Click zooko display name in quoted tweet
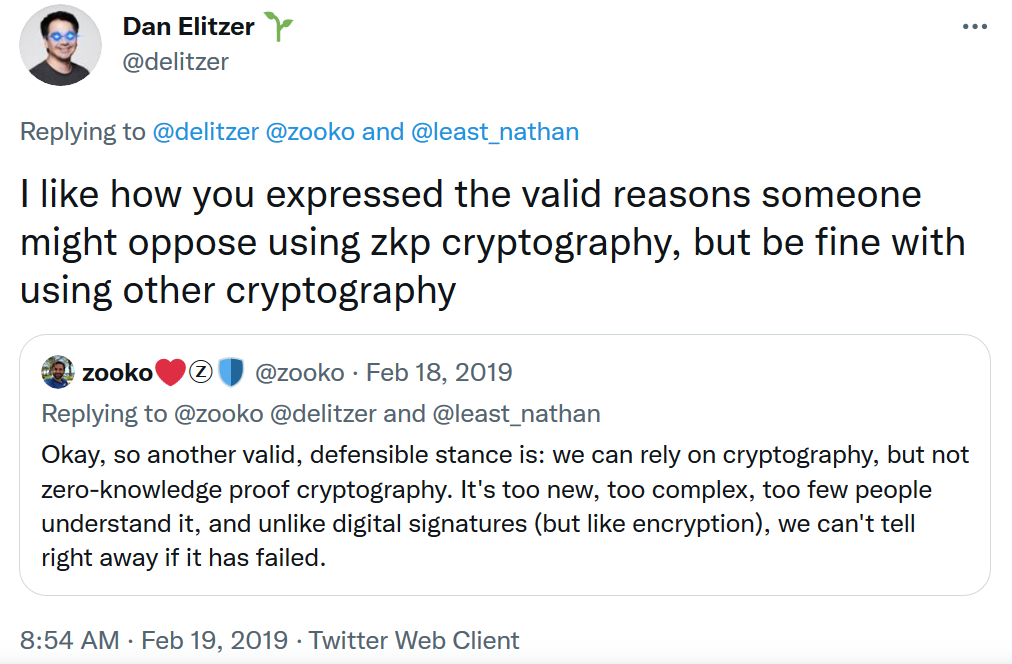 click(x=116, y=373)
